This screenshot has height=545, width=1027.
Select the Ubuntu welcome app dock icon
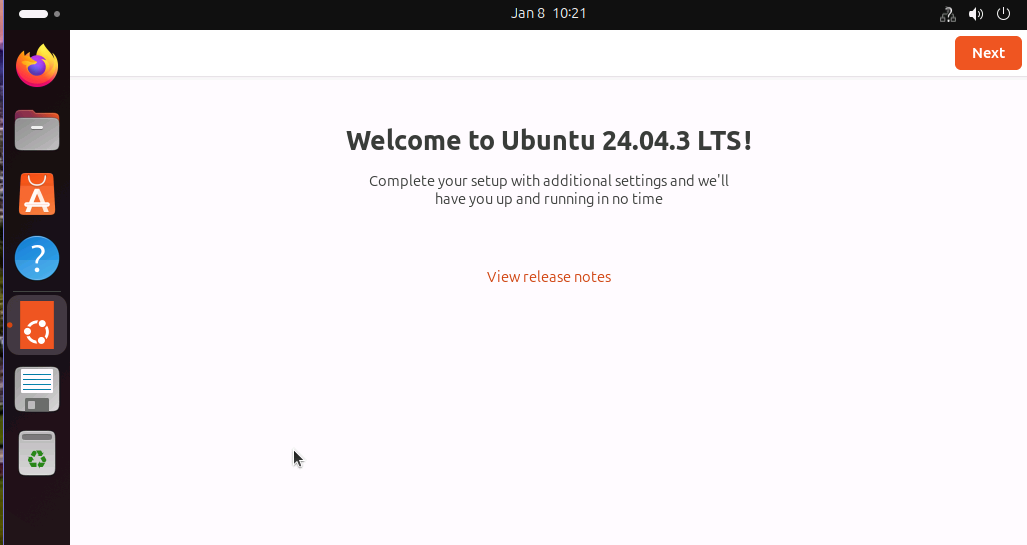pyautogui.click(x=37, y=325)
